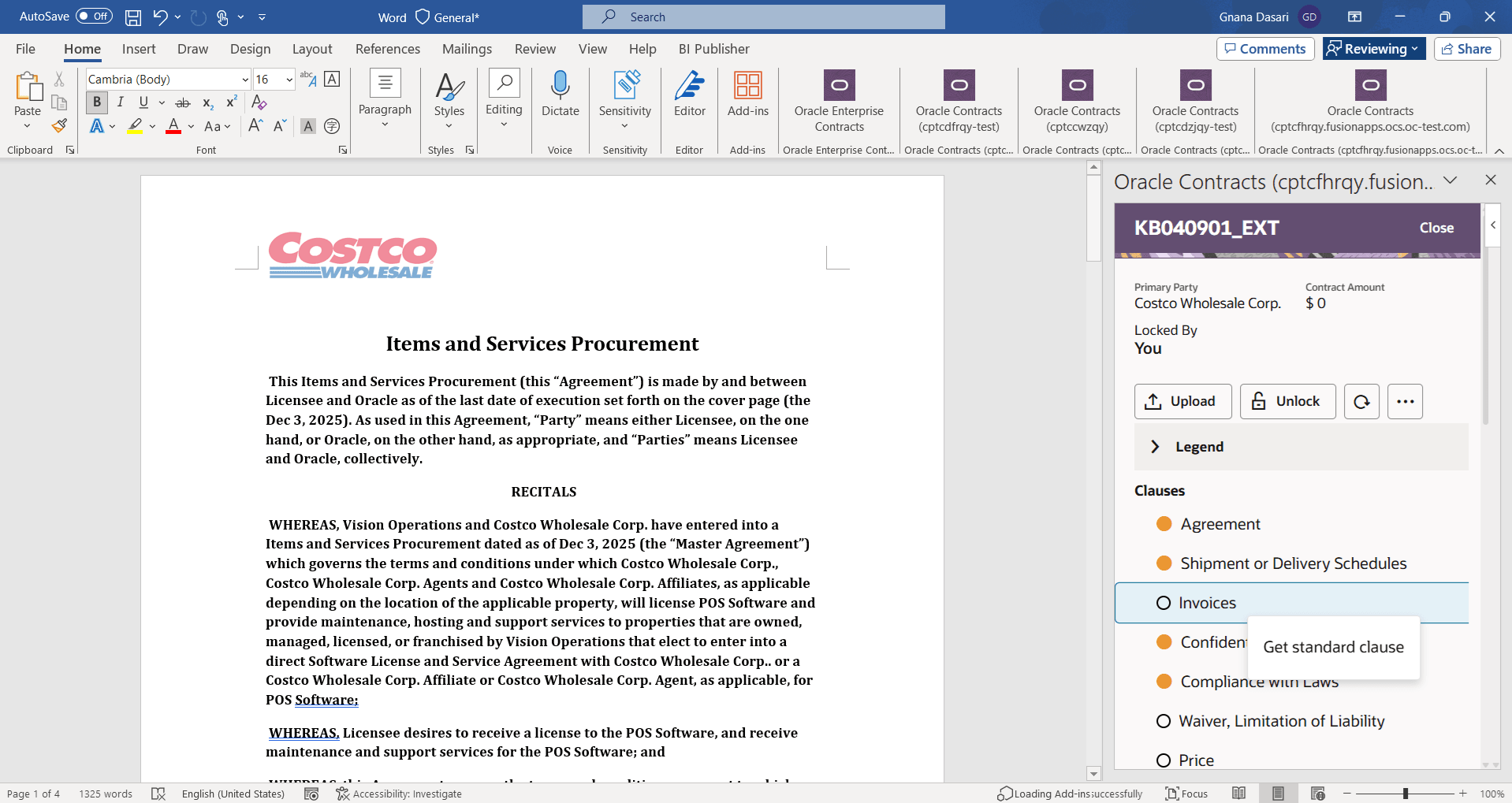Apply strikethrough formatting

[x=183, y=102]
